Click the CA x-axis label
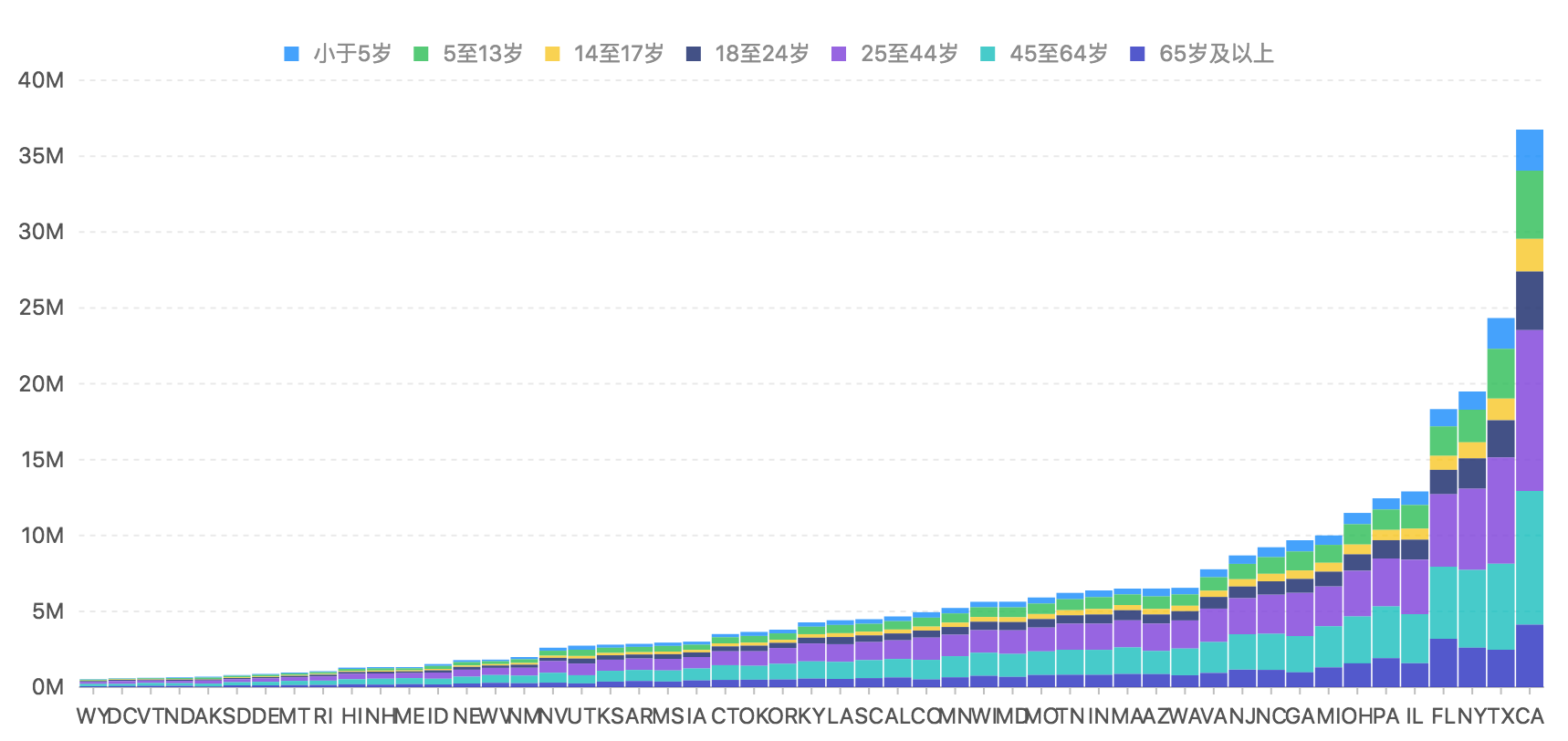 1530,716
